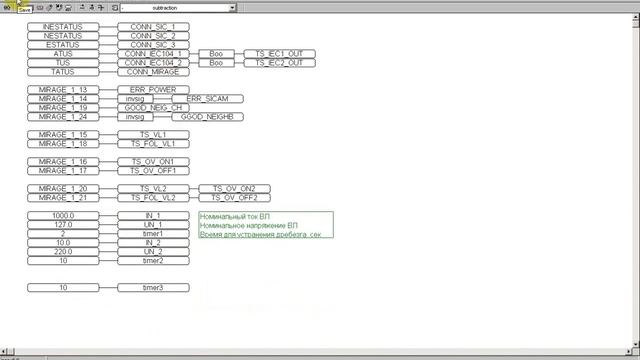Select the INESTATUS block
The height and width of the screenshot is (360, 640).
(63, 27)
